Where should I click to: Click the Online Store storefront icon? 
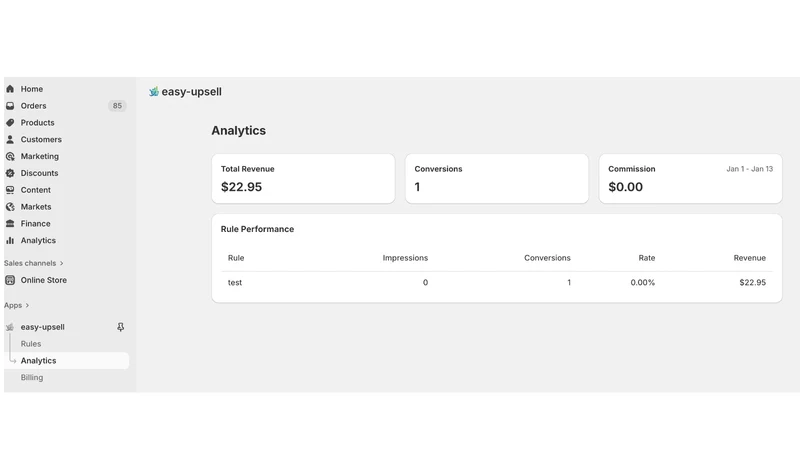(x=10, y=280)
